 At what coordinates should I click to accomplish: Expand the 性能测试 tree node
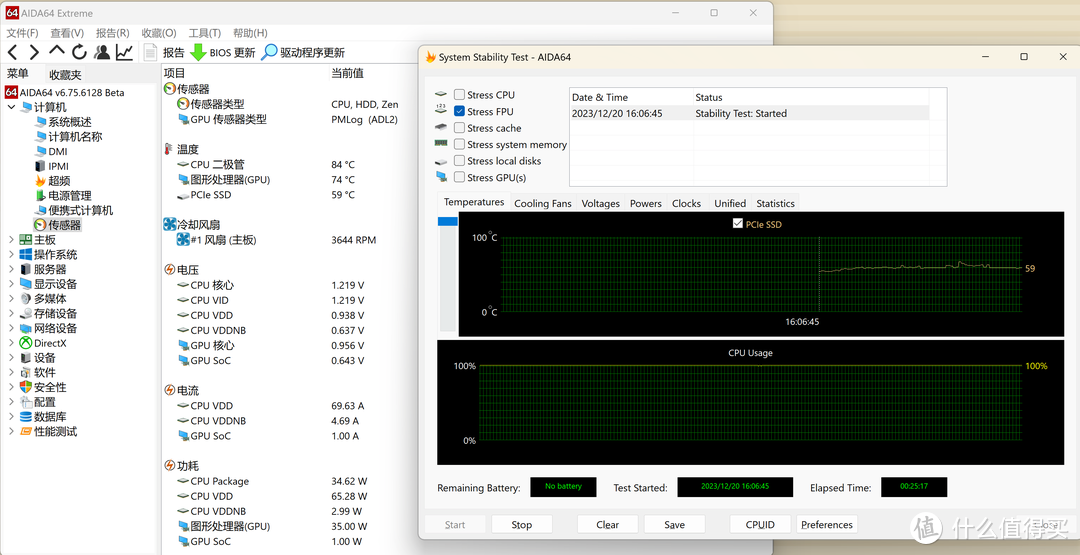coord(11,432)
